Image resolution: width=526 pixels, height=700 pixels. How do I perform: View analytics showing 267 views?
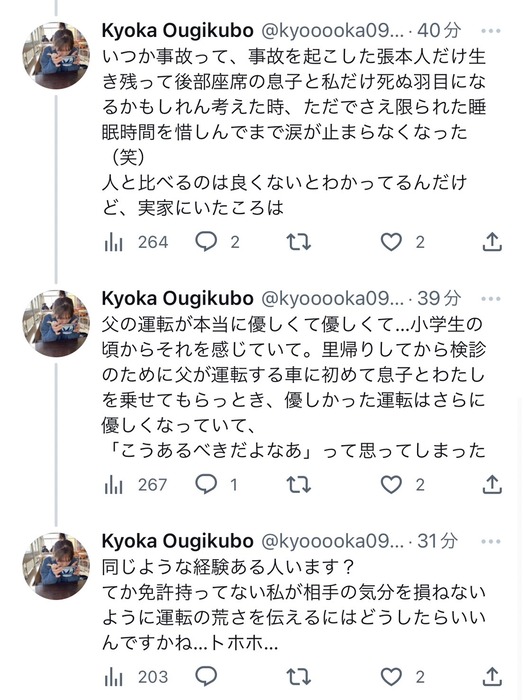coord(136,485)
